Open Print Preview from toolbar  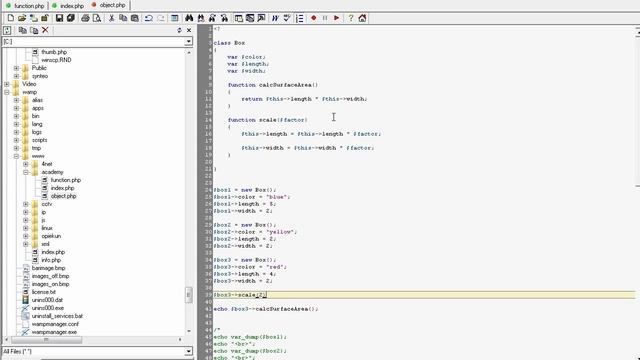coord(97,18)
